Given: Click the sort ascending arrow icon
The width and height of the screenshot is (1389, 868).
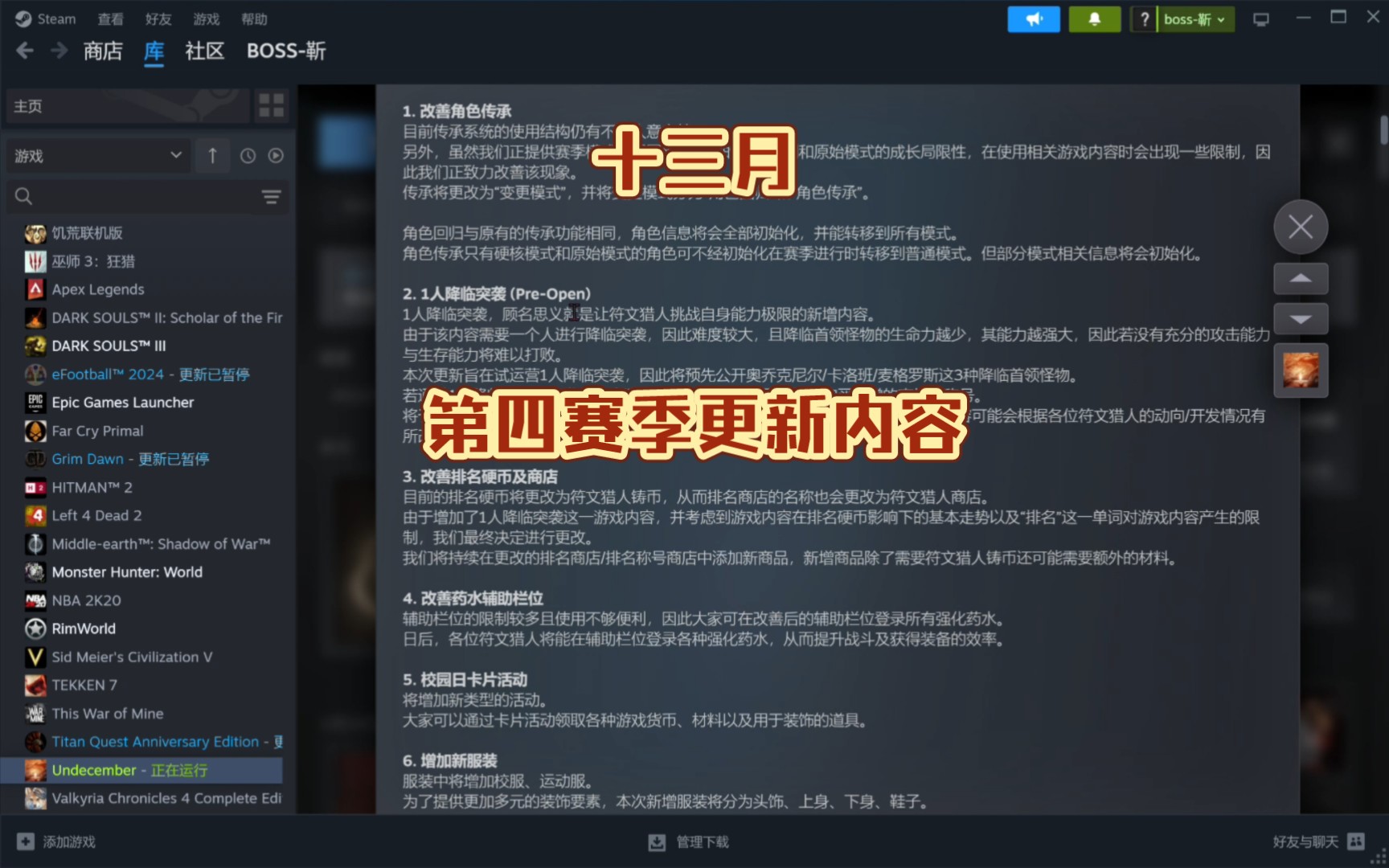Looking at the screenshot, I should pyautogui.click(x=212, y=155).
